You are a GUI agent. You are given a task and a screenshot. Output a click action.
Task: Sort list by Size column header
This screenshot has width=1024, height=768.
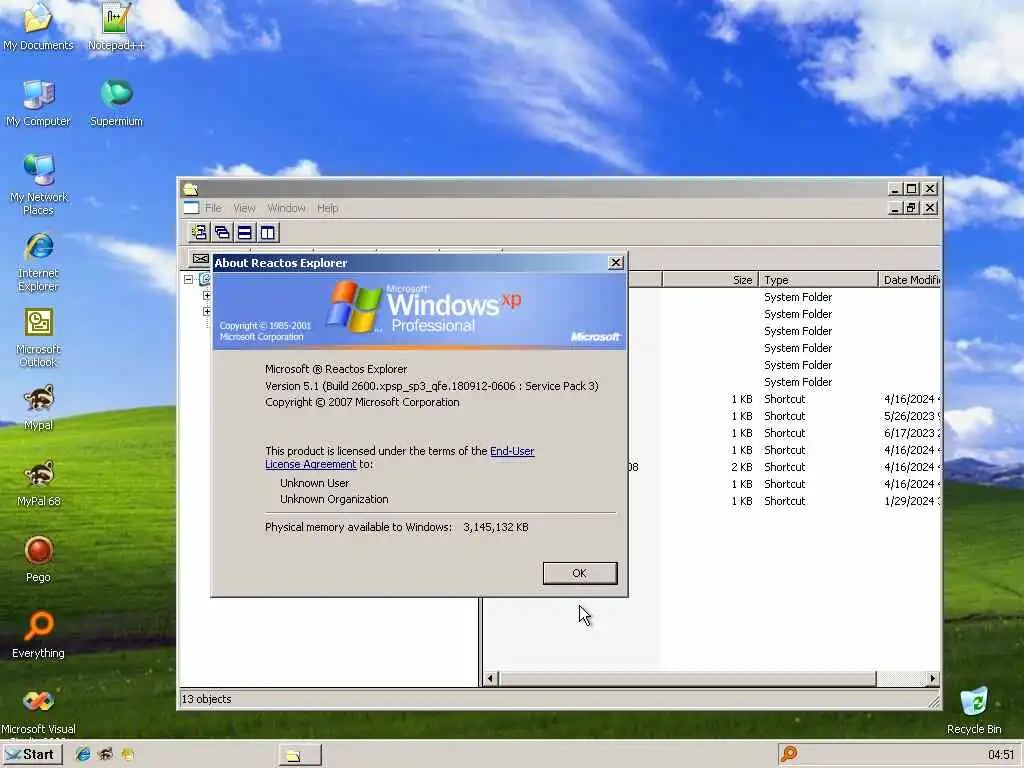[x=710, y=280]
